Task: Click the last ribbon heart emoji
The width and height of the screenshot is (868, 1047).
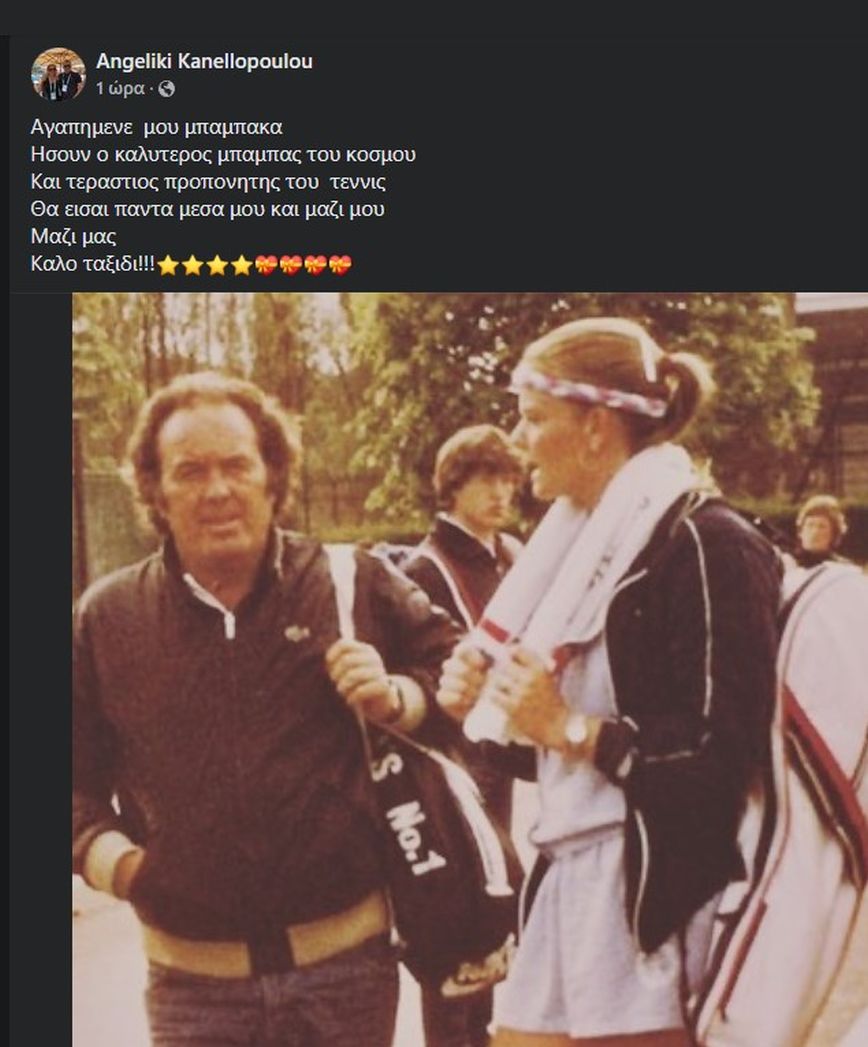Action: click(340, 265)
